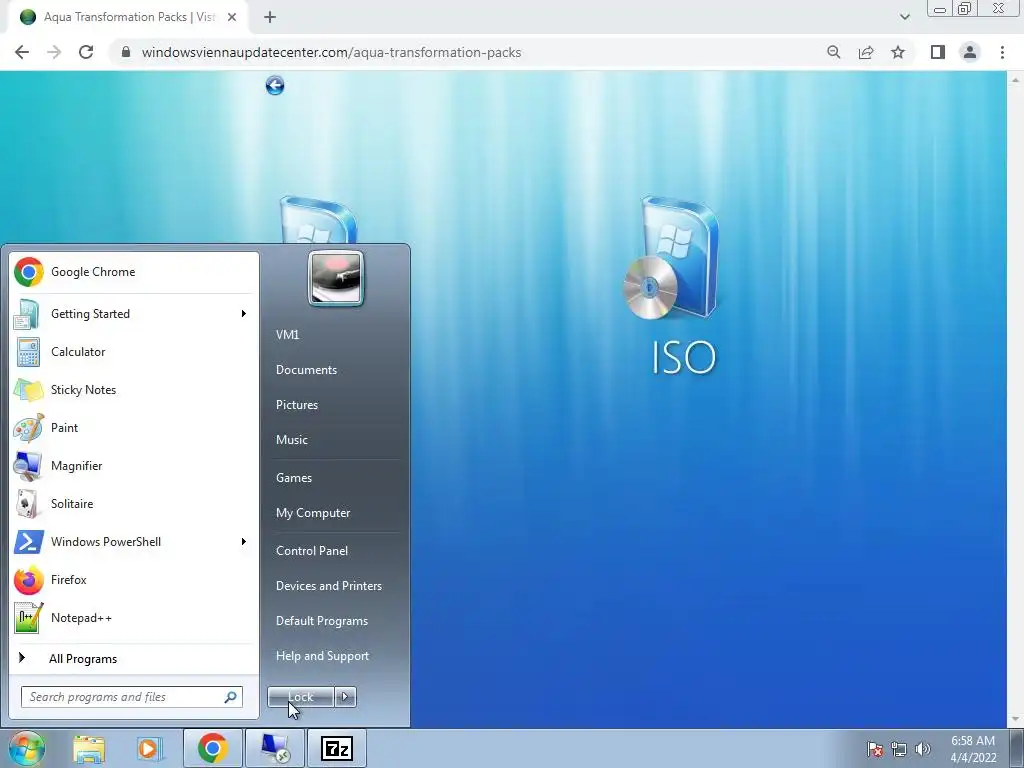Click the Lock button
This screenshot has height=768, width=1024.
pyautogui.click(x=300, y=697)
